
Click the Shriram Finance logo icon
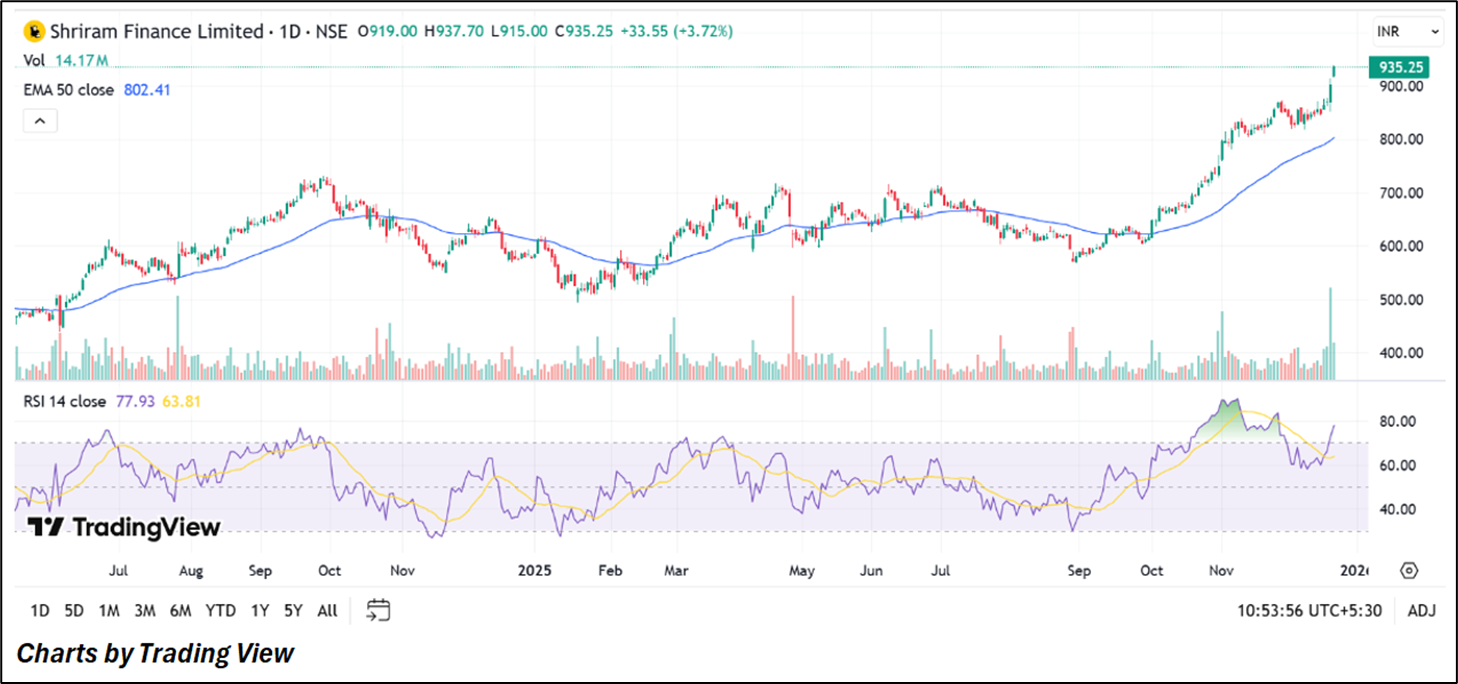[31, 32]
